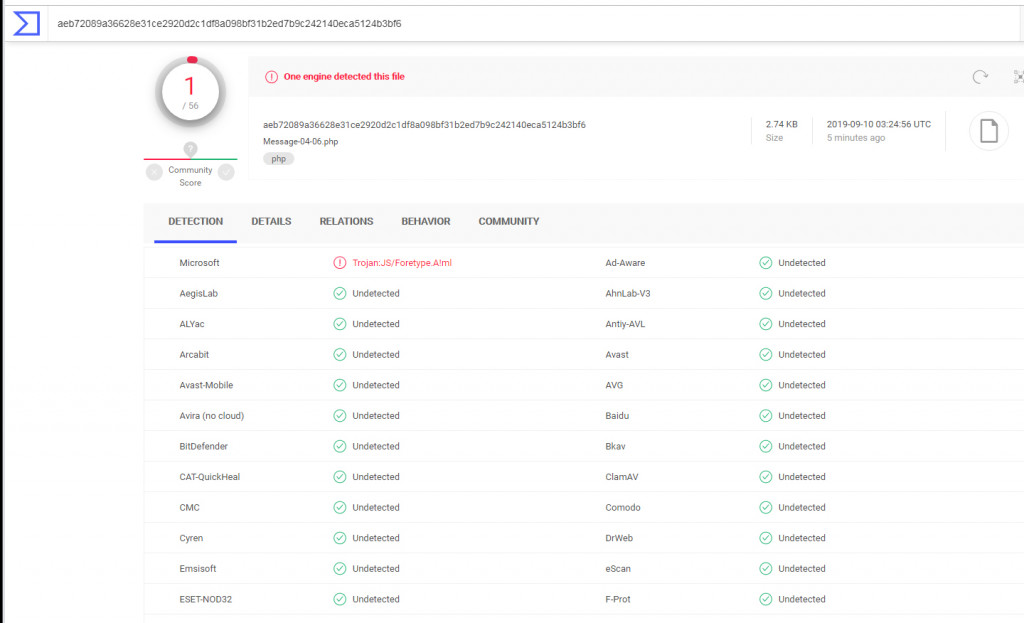
Task: Click the green check icon for ALYac
Action: coord(340,324)
